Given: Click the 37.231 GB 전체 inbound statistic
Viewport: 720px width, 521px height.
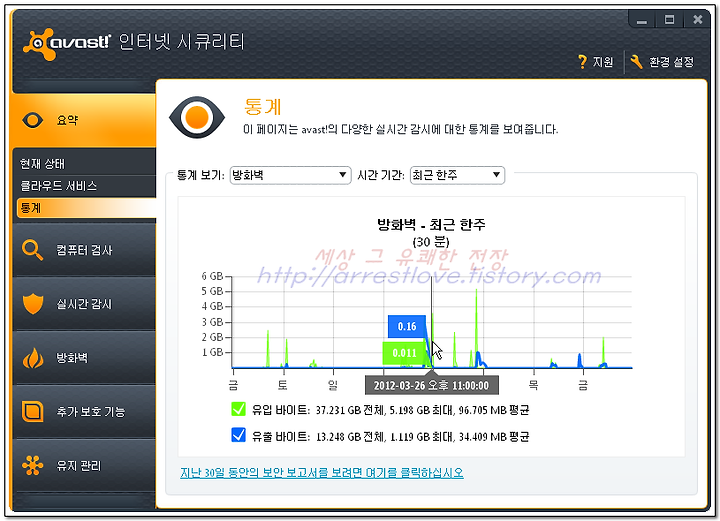Looking at the screenshot, I should (x=350, y=410).
